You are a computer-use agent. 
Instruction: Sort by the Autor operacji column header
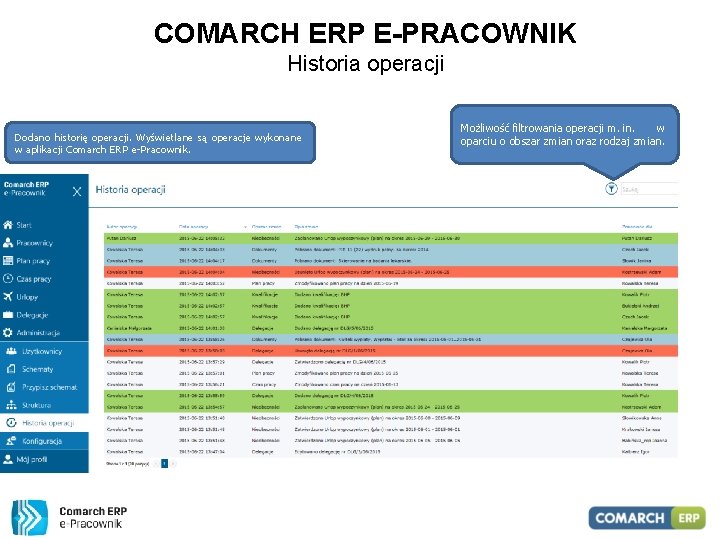click(x=122, y=227)
